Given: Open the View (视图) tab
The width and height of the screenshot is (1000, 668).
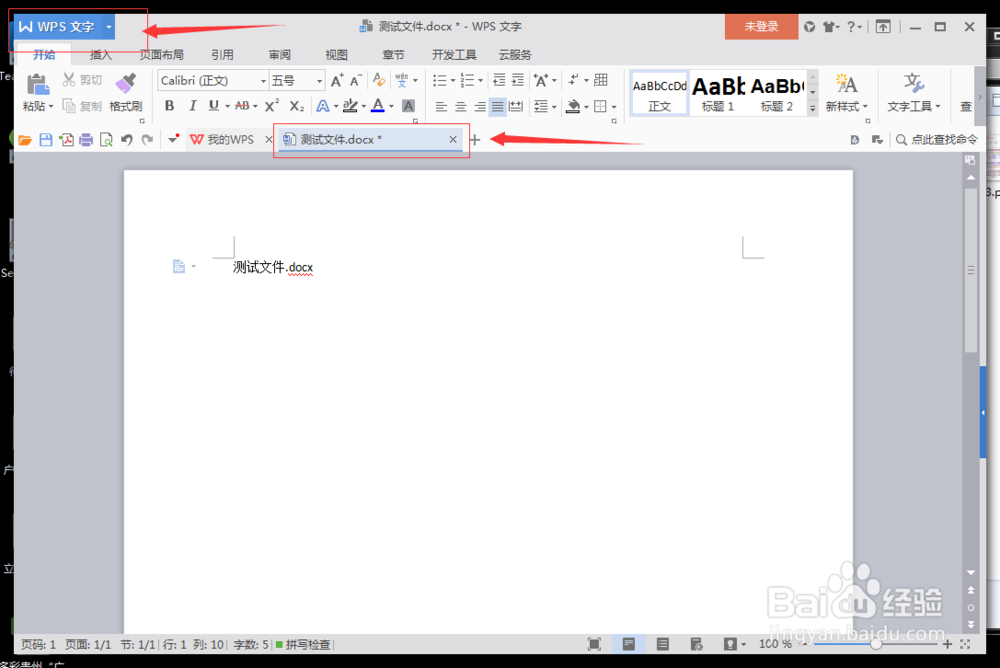Looking at the screenshot, I should click(336, 55).
